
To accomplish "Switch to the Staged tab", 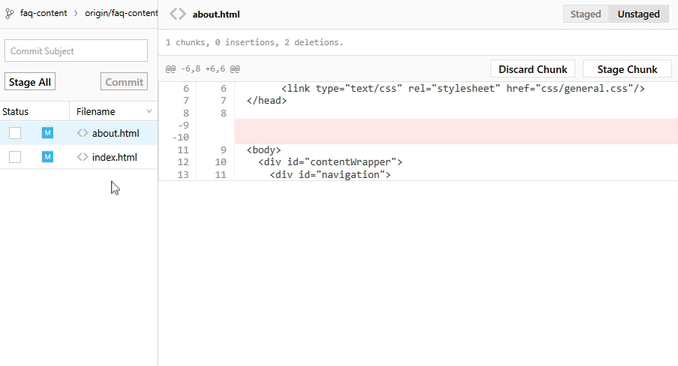I will (x=585, y=14).
